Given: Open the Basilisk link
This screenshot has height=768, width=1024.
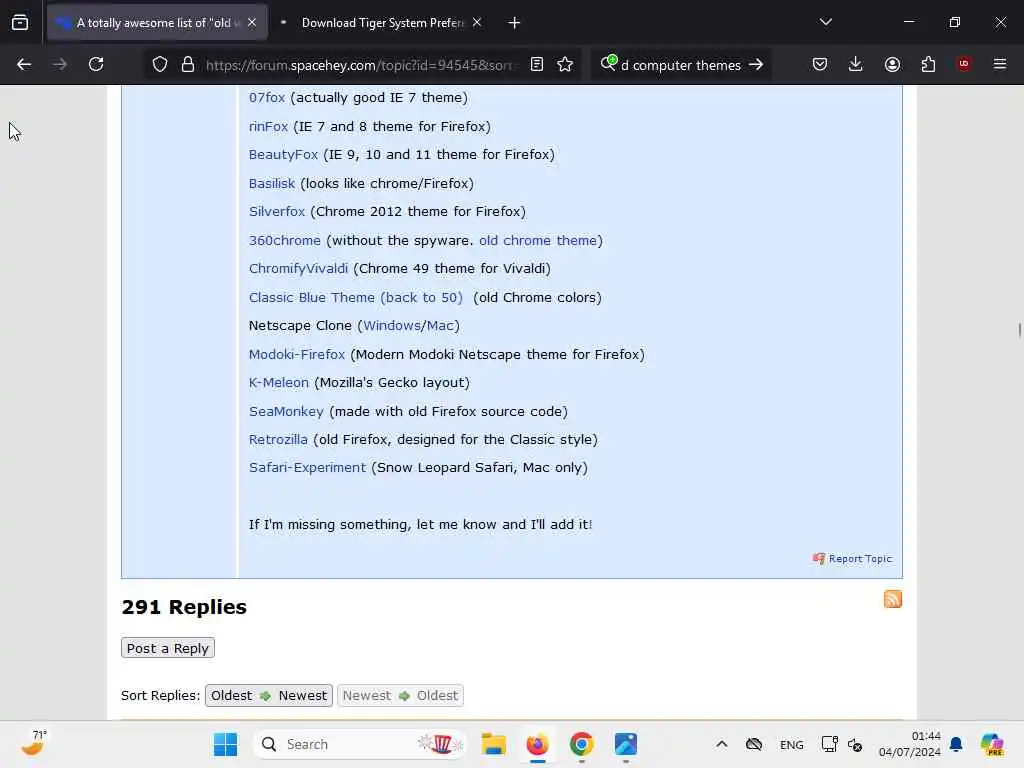Looking at the screenshot, I should click(272, 184).
